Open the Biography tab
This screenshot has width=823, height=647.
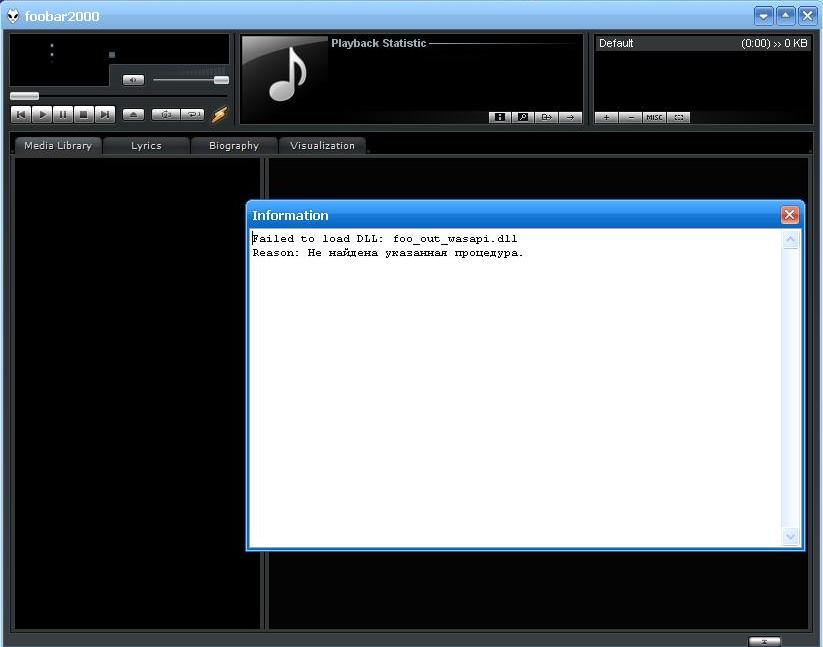pos(233,146)
